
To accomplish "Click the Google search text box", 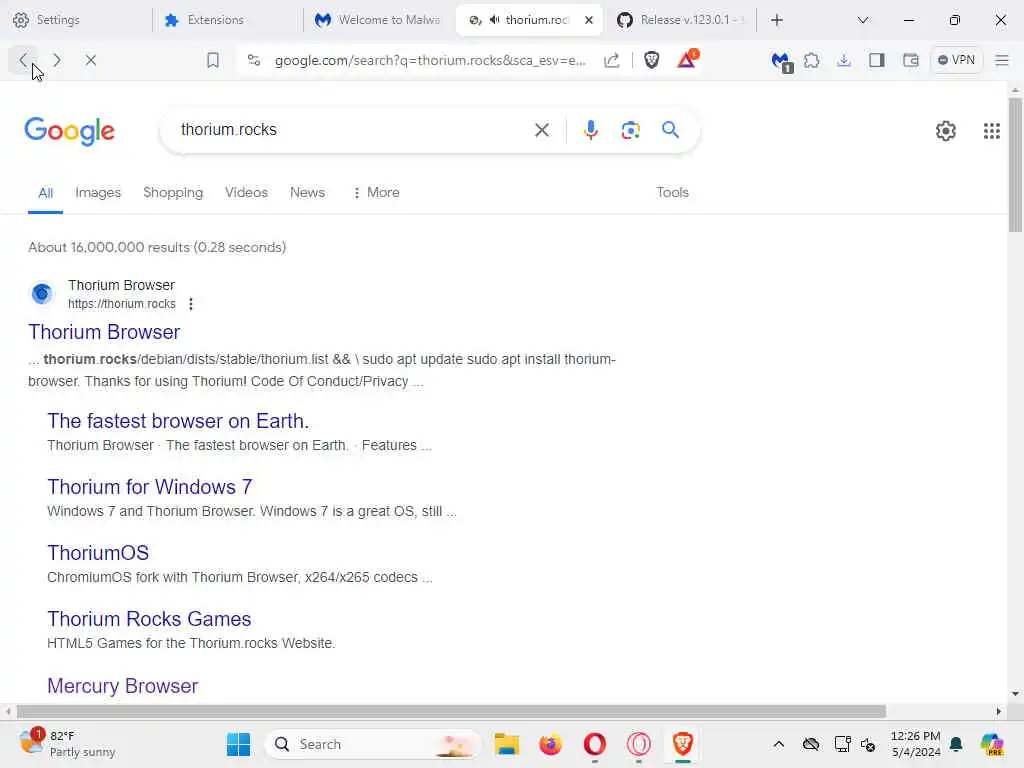I will 353,130.
